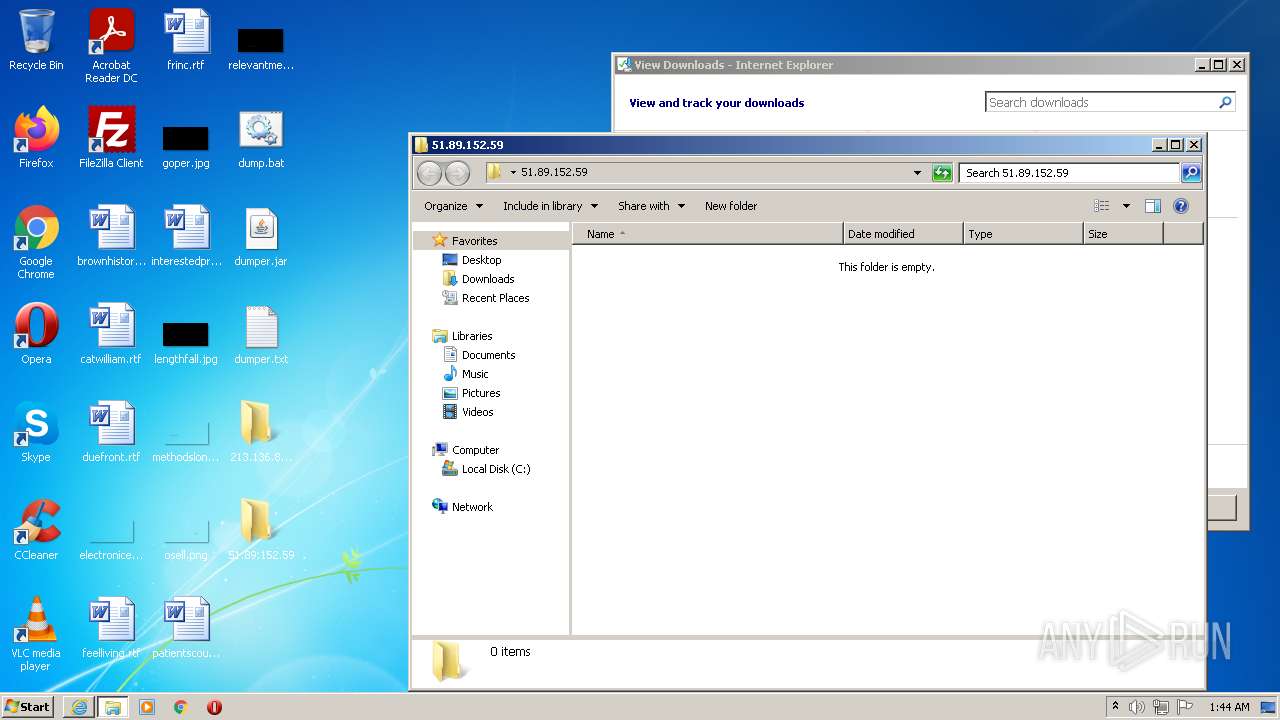
Task: Open VLC media player desktop shortcut
Action: click(36, 635)
